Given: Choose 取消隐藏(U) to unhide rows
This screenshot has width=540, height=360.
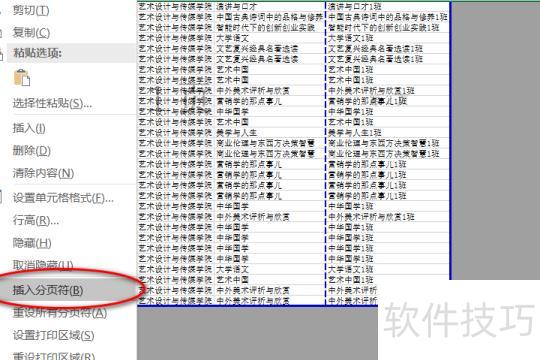Looking at the screenshot, I should click(x=43, y=265).
